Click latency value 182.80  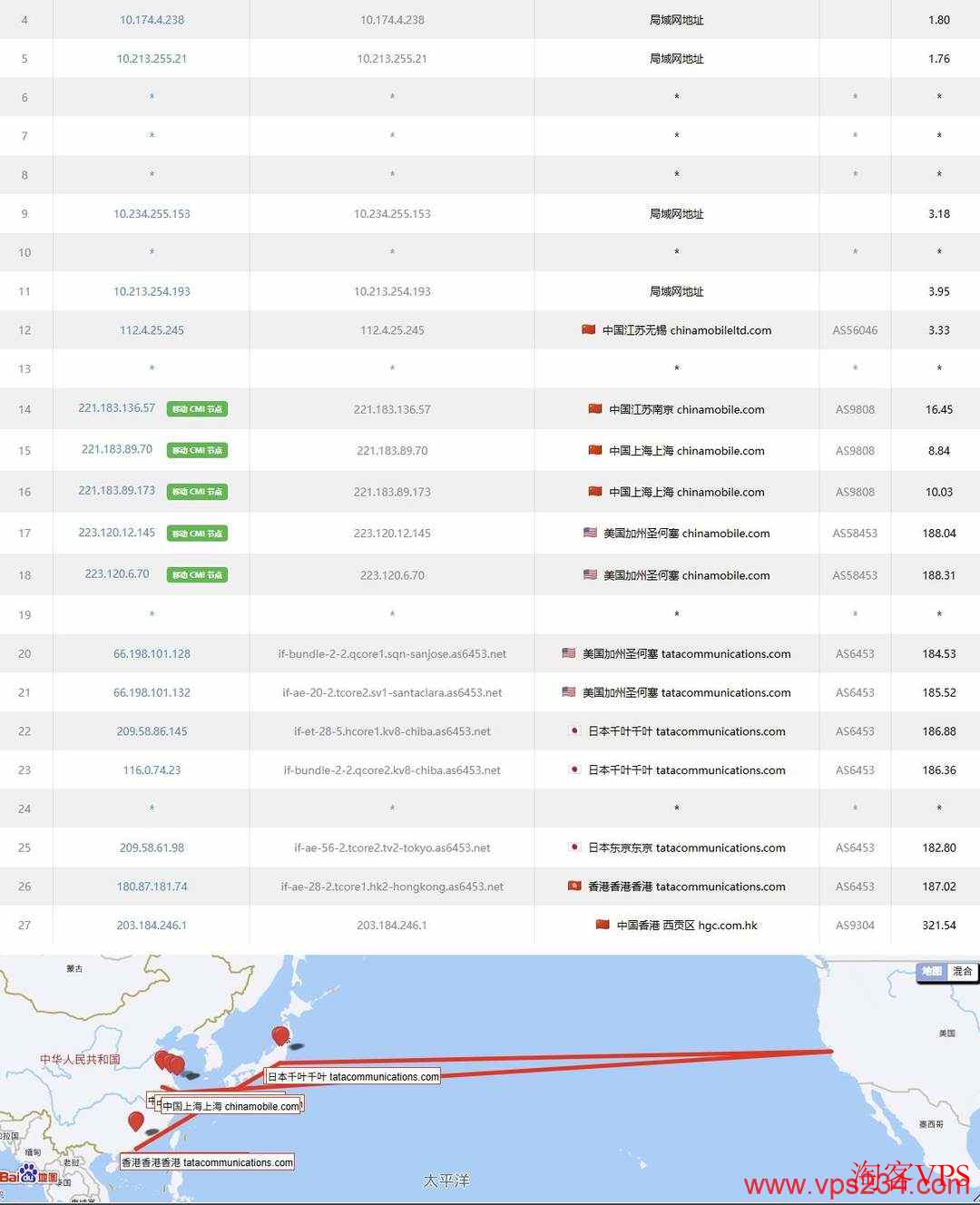pos(939,847)
